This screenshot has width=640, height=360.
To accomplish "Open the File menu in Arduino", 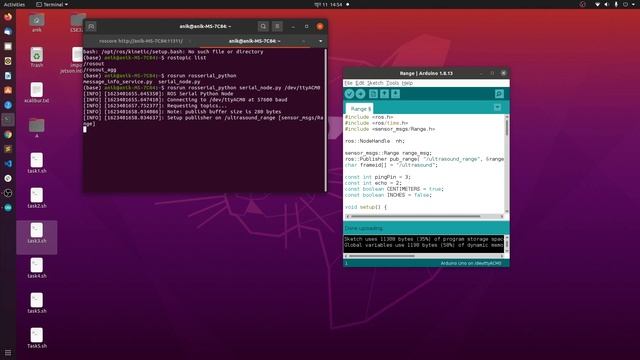I will click(348, 83).
